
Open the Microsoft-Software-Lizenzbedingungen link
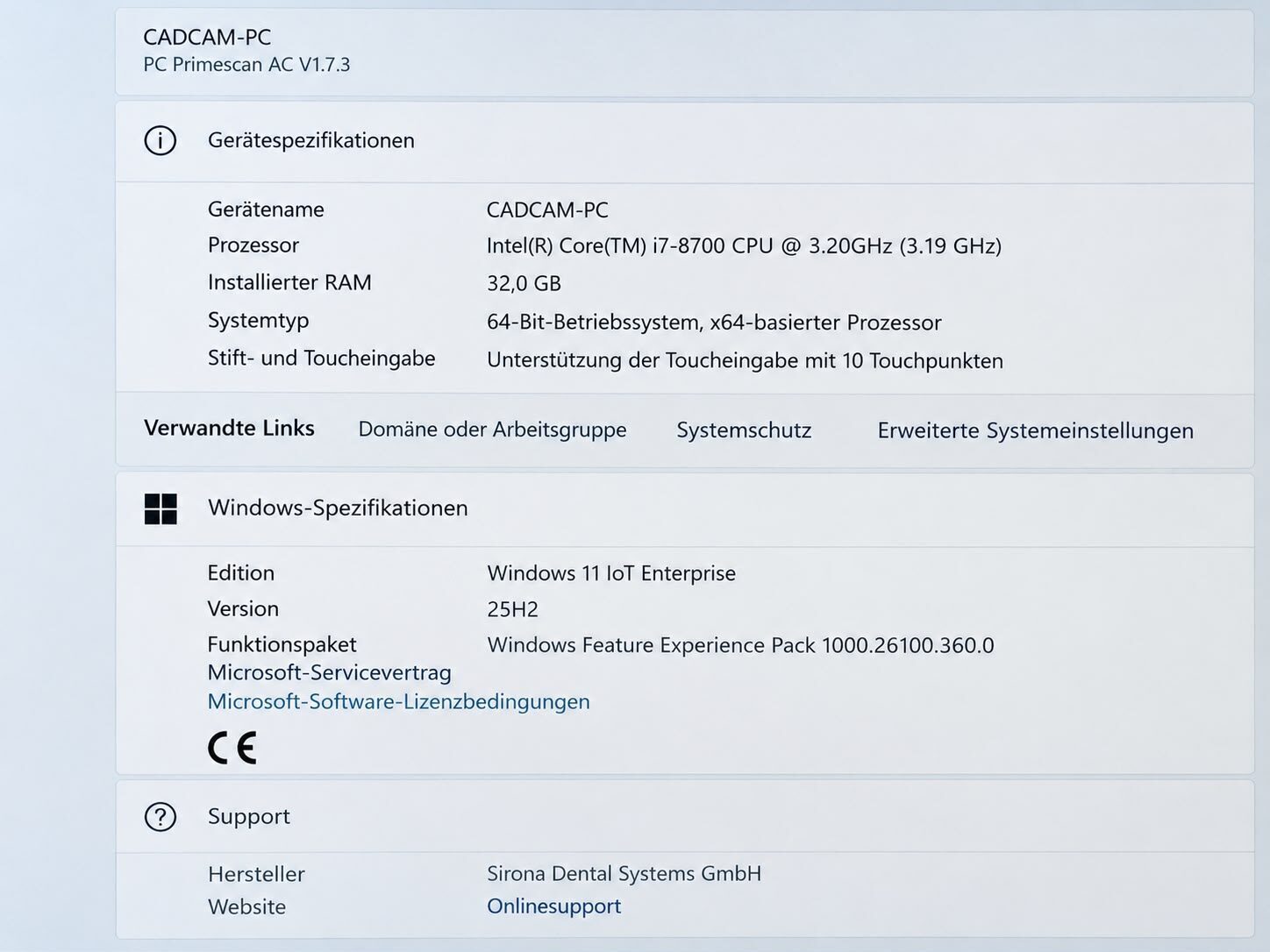pos(398,701)
